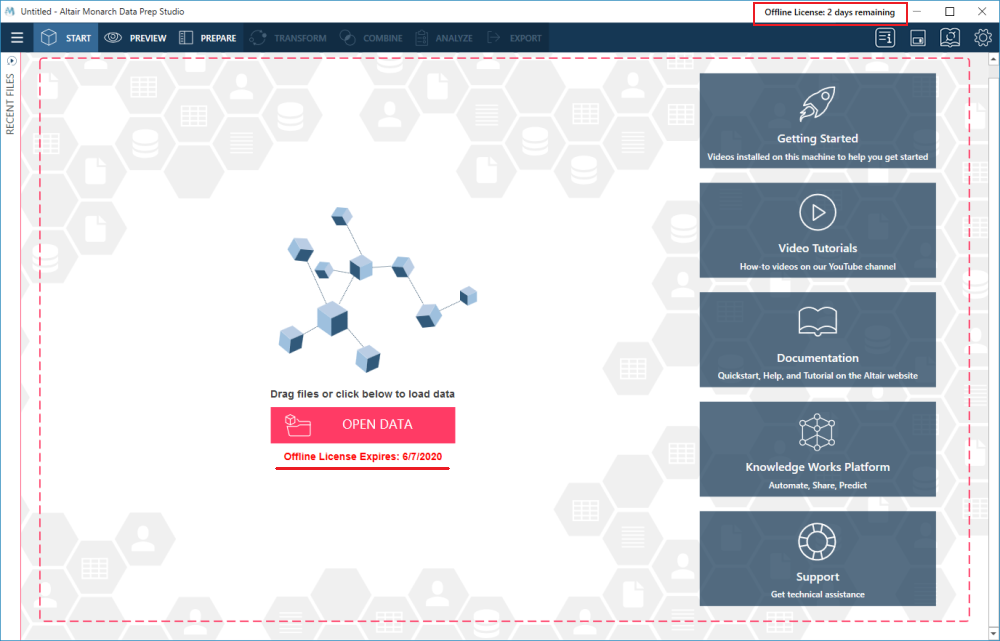This screenshot has height=641, width=1000.
Task: Expand the Recent Files side panel
Action: (11, 61)
